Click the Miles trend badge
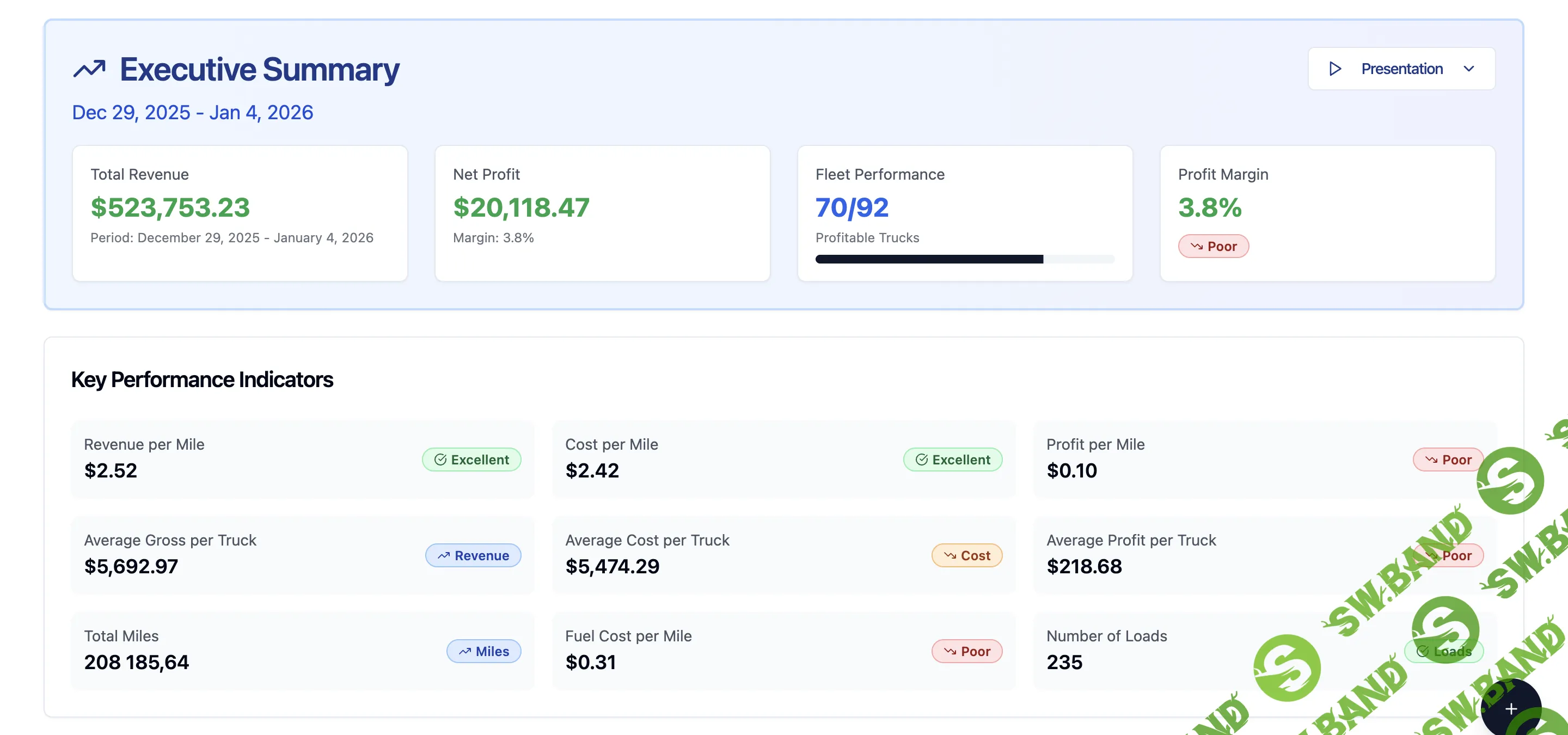1568x735 pixels. click(x=484, y=652)
